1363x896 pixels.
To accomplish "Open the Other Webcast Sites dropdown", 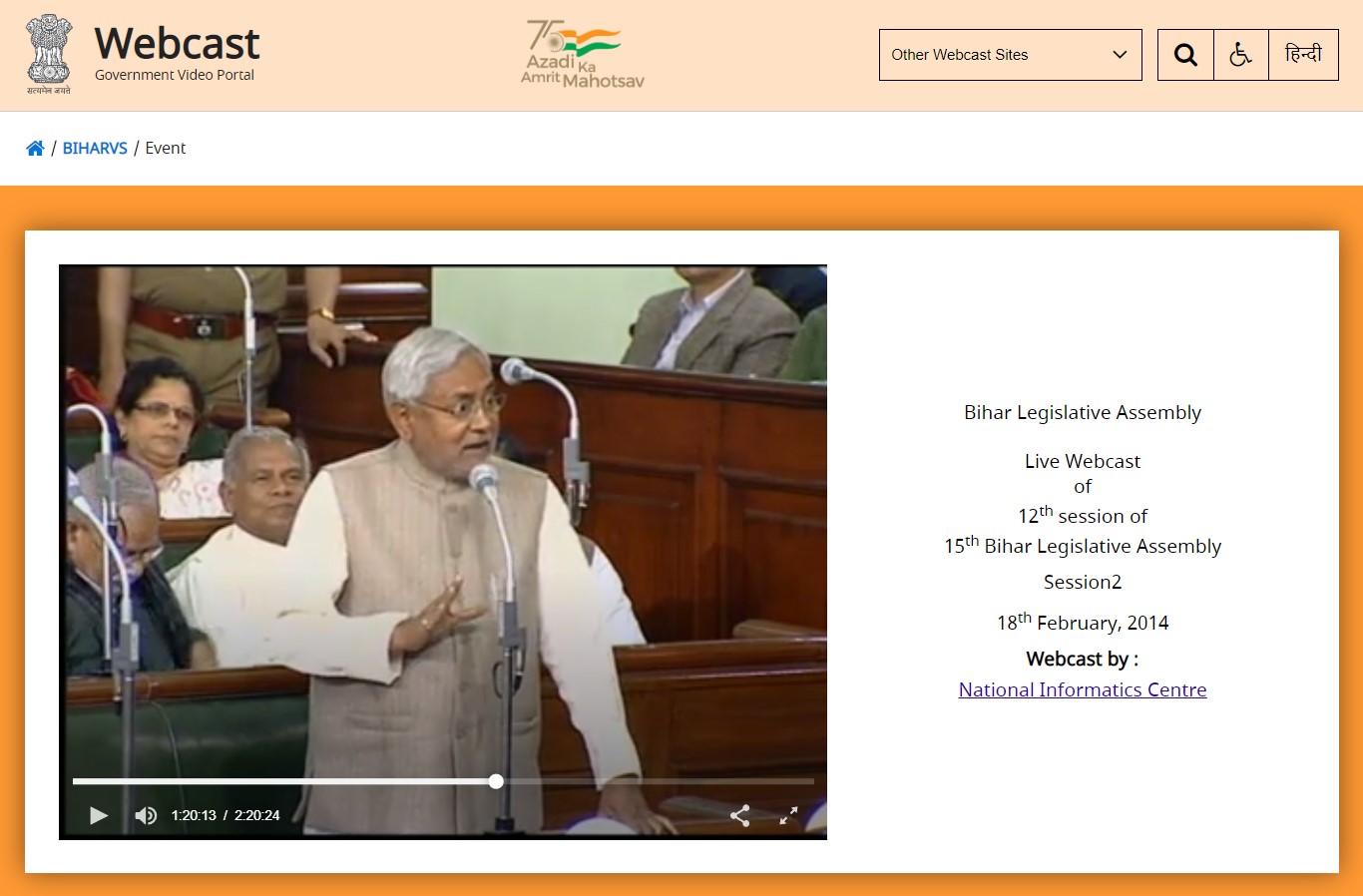I will click(x=998, y=55).
